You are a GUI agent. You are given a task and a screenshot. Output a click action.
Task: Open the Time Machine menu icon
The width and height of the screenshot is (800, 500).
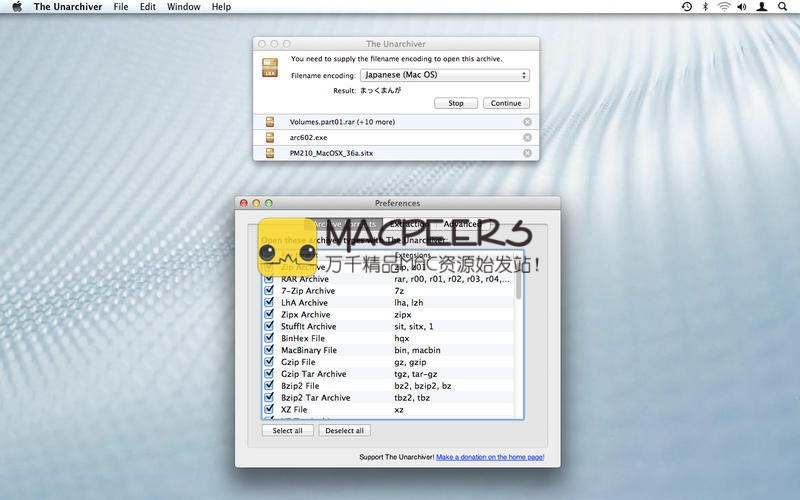686,7
